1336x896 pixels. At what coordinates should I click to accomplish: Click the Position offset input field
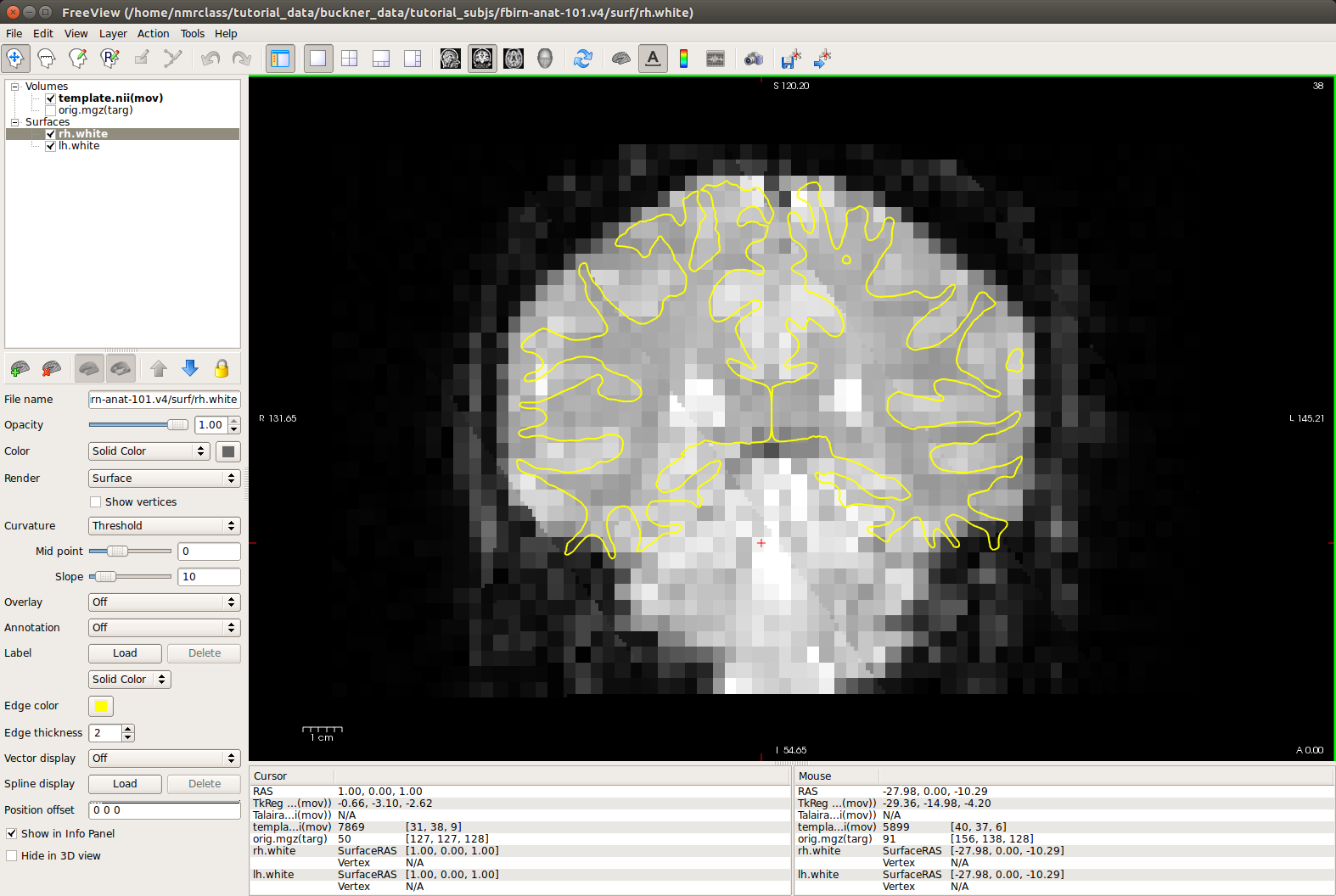coord(165,810)
